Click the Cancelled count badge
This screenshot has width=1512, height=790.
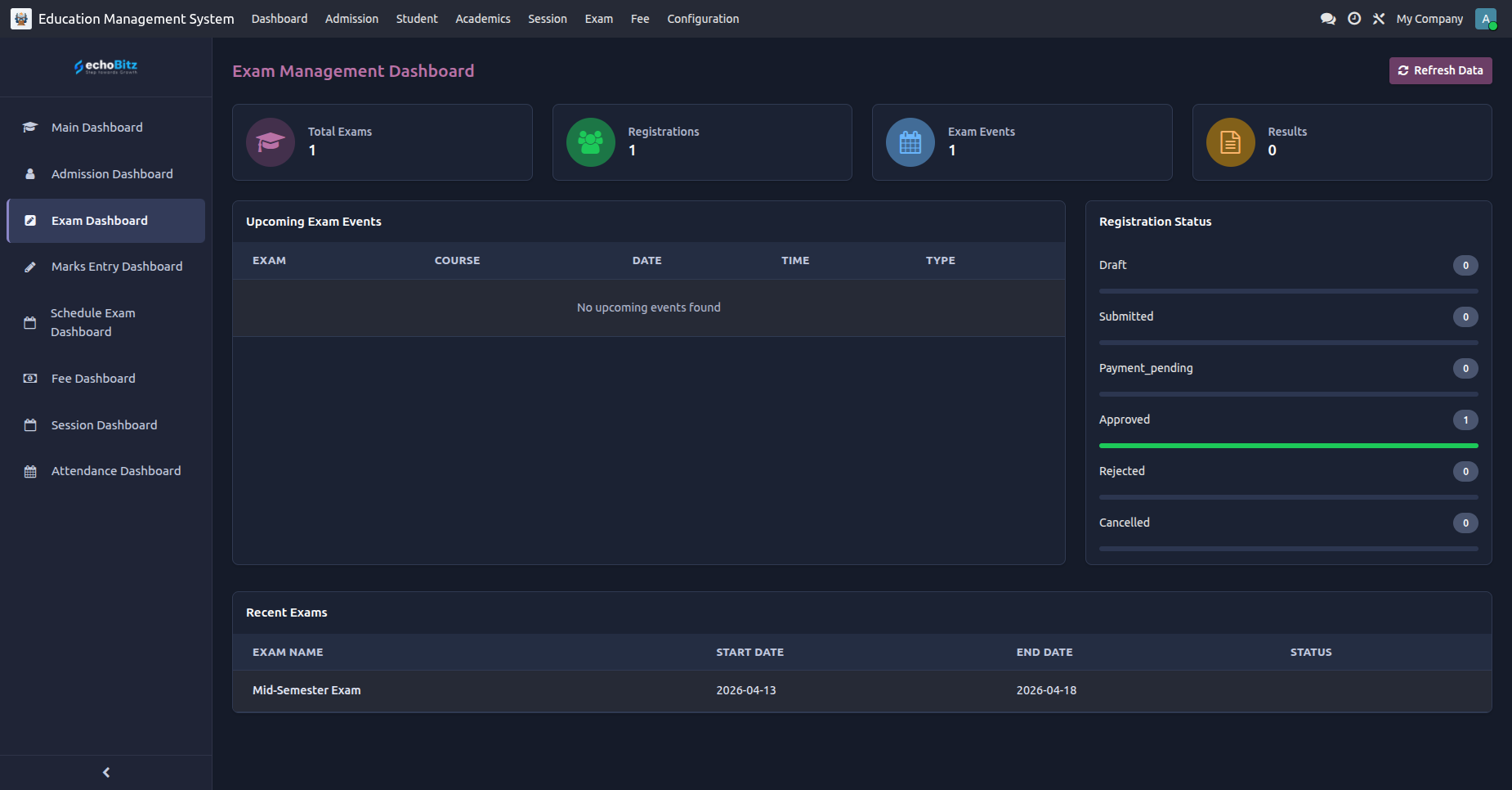1465,523
